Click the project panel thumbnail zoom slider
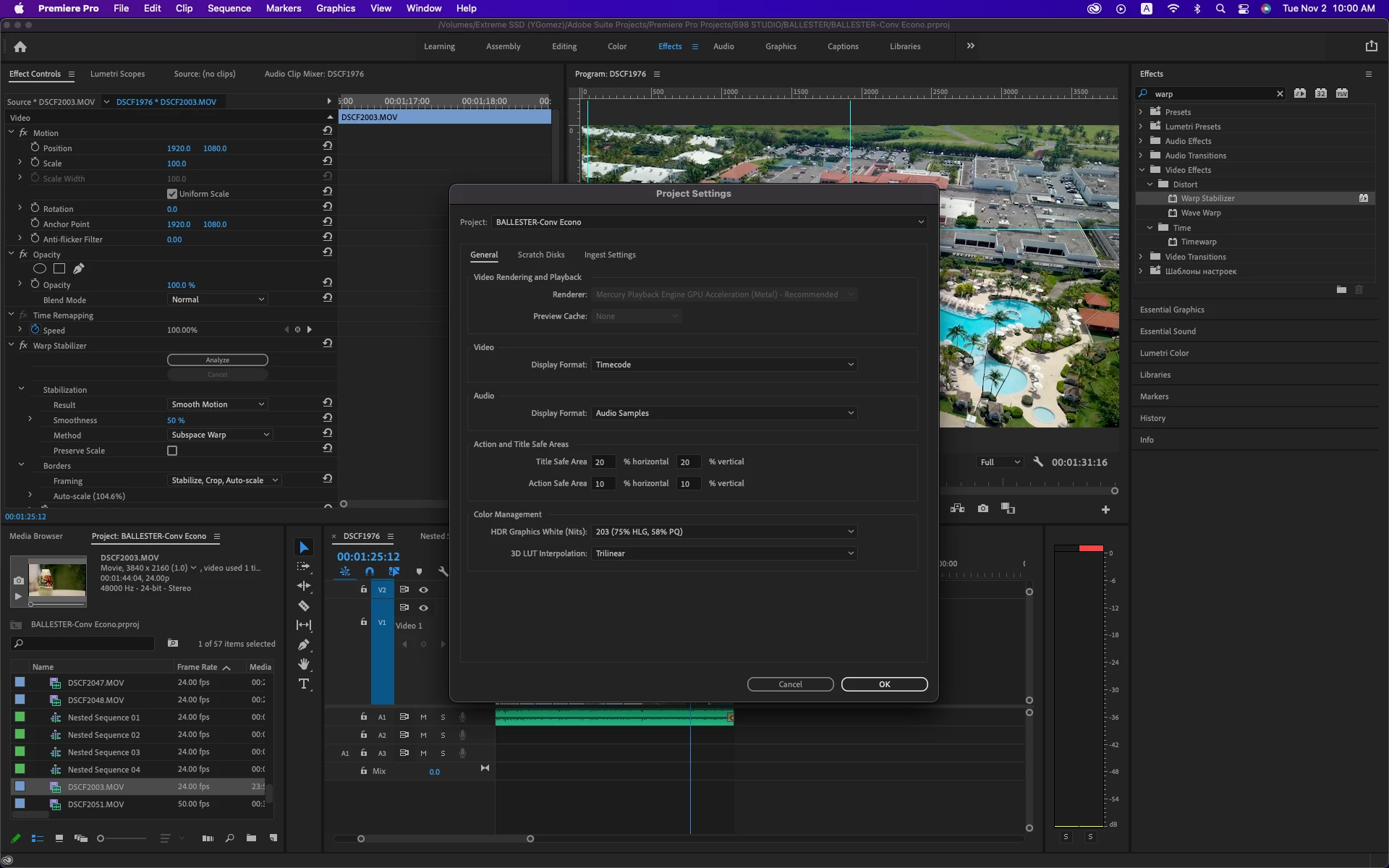 pyautogui.click(x=101, y=838)
